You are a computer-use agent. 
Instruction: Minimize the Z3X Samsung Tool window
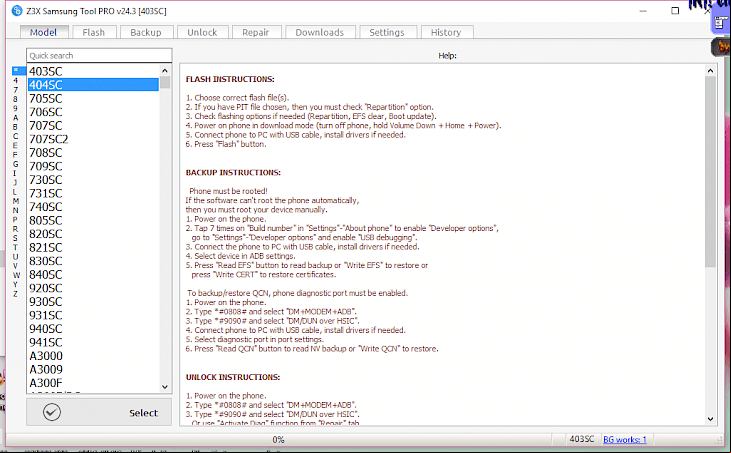click(x=643, y=10)
